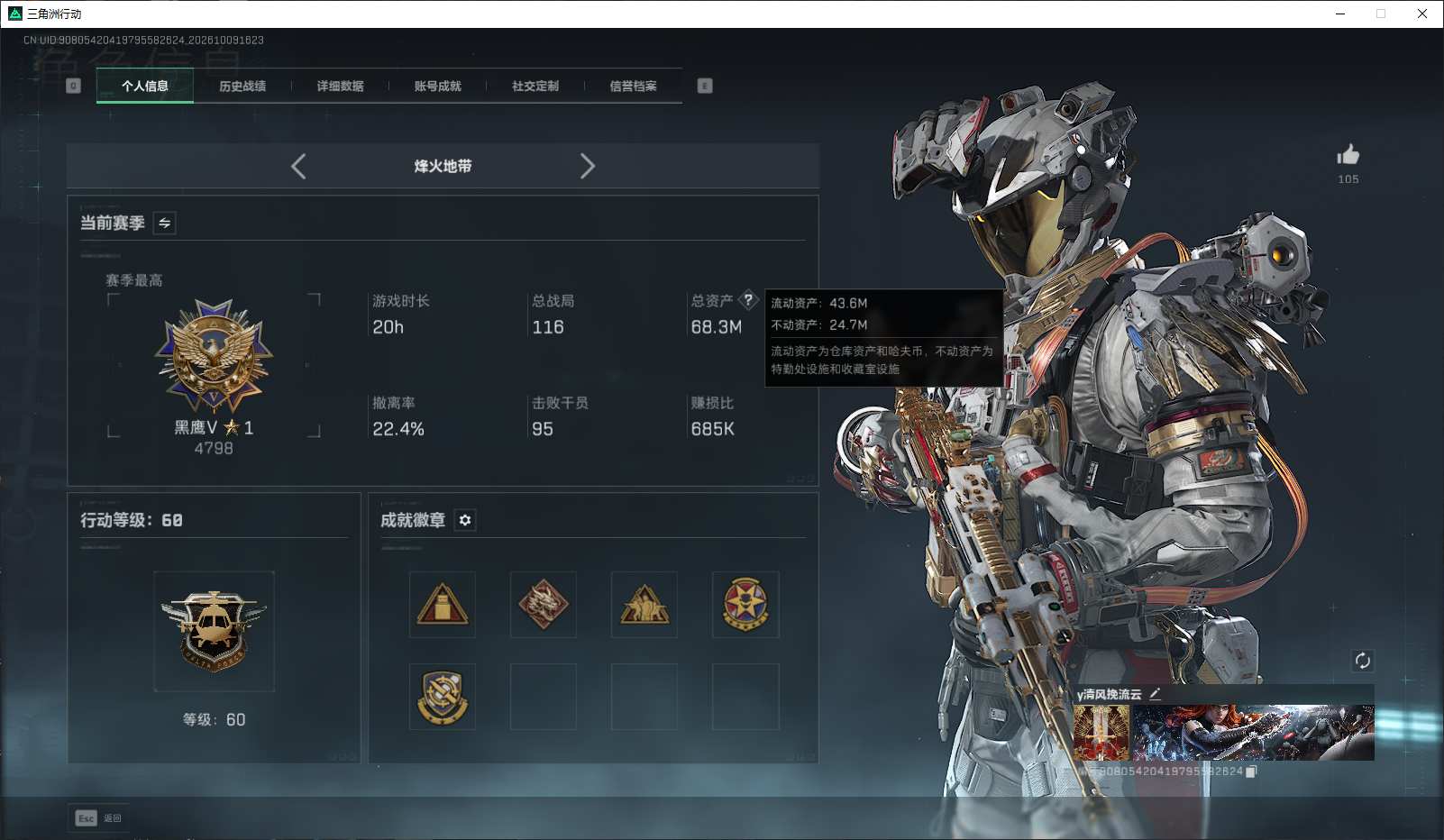Screen dimensions: 1444x840
Task: Click the thumbs-up like icon
Action: [1348, 154]
